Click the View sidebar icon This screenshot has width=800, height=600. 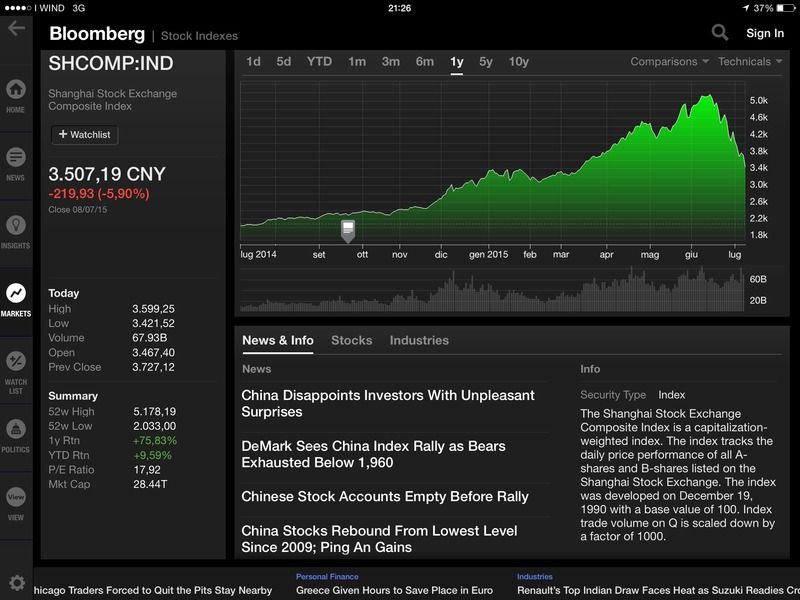[x=16, y=502]
